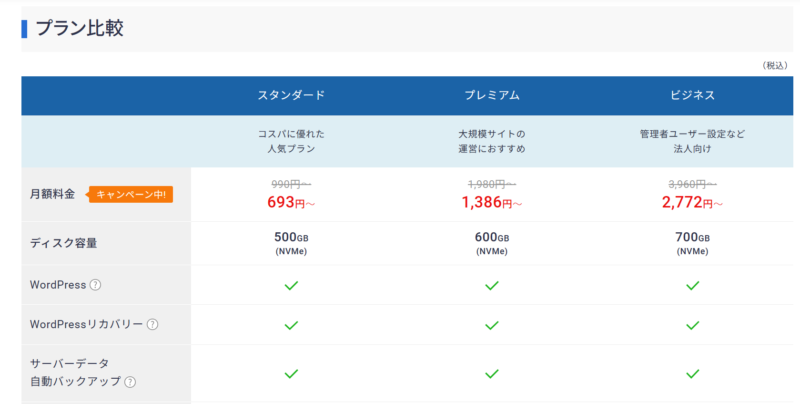Select the プレミアム plan column header
This screenshot has height=404, width=800.
click(x=491, y=96)
